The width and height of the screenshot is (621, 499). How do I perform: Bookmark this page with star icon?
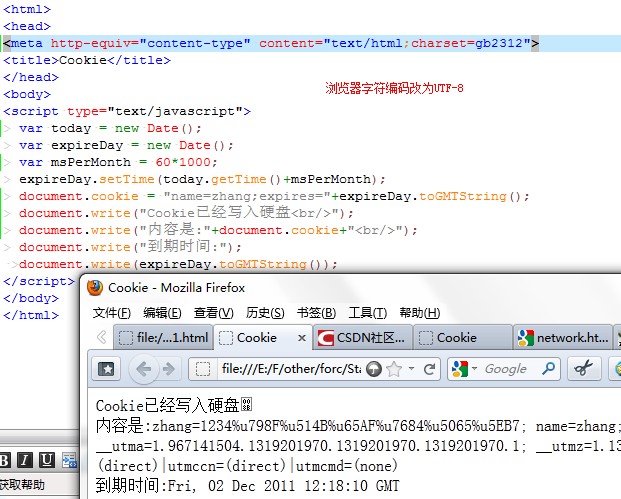[x=393, y=369]
